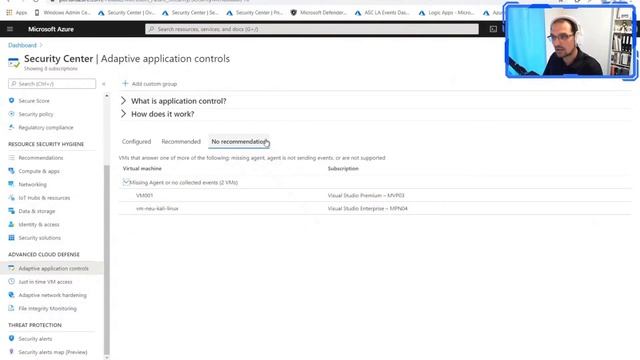This screenshot has height=360, width=640.
Task: Collapse the sidebar menu with double chevron
Action: click(x=104, y=84)
